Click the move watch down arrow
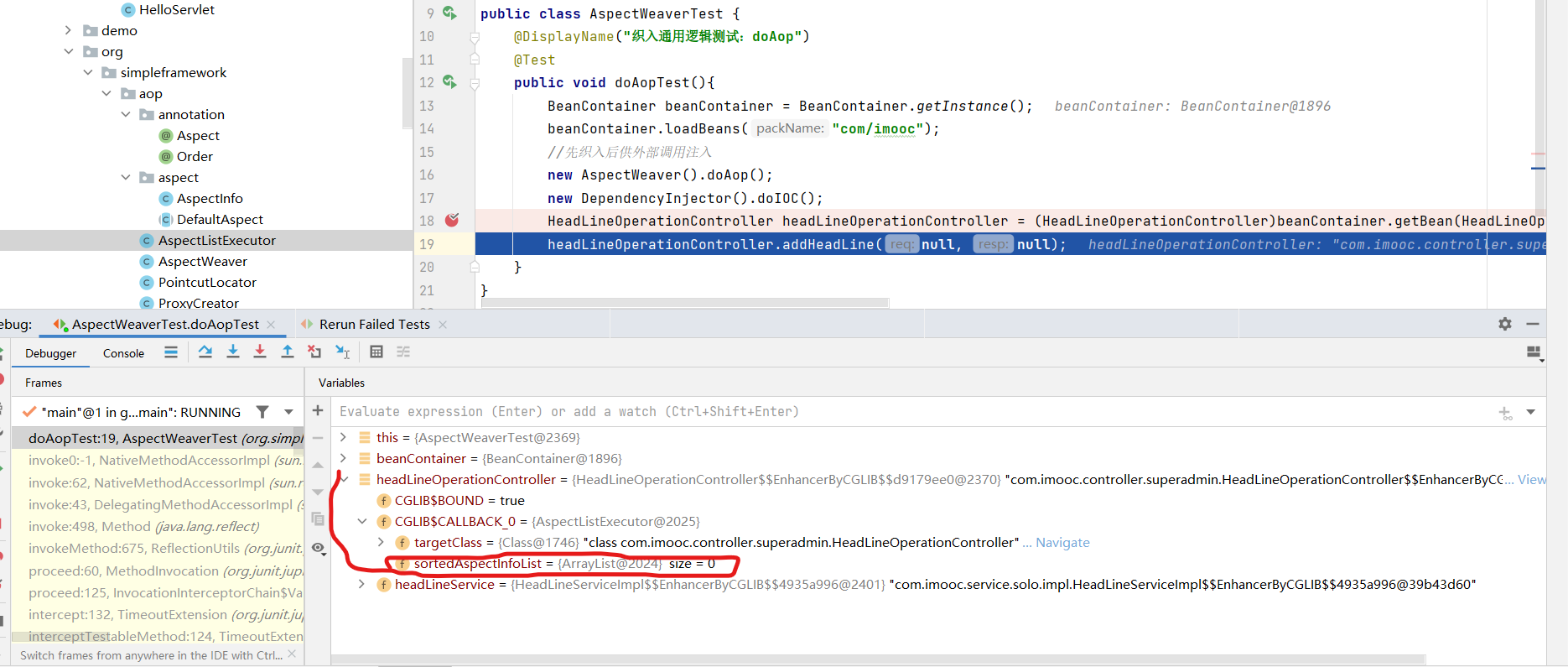 click(318, 492)
